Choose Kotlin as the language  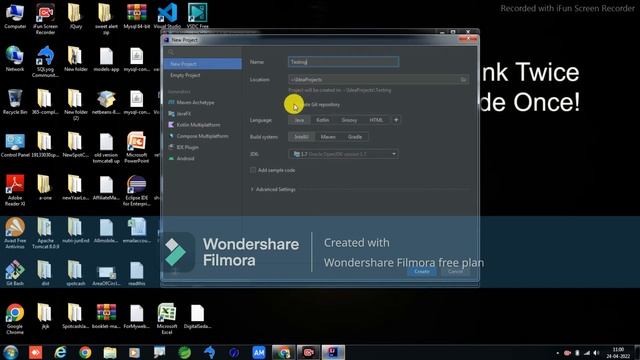coord(322,120)
